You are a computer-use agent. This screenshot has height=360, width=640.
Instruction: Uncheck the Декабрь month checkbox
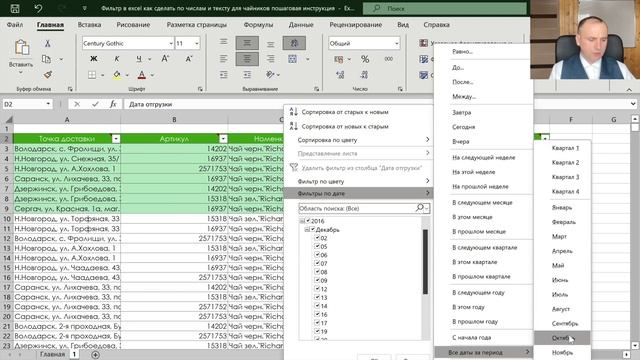313,229
